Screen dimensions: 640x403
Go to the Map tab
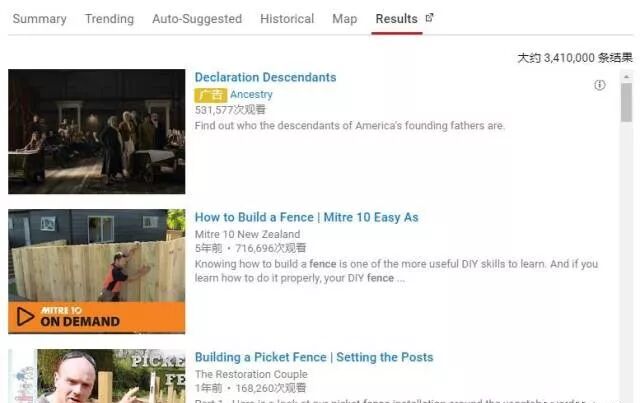(344, 19)
